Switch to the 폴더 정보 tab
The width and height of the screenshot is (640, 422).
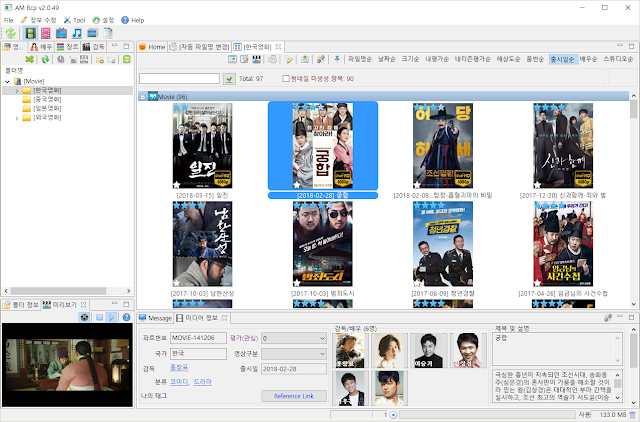click(x=21, y=305)
